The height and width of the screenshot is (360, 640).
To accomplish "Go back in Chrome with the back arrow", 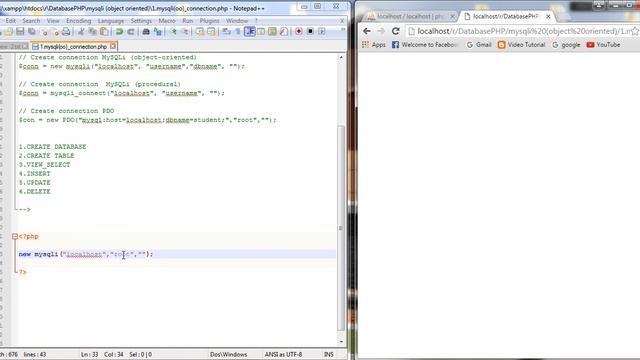I will point(367,31).
